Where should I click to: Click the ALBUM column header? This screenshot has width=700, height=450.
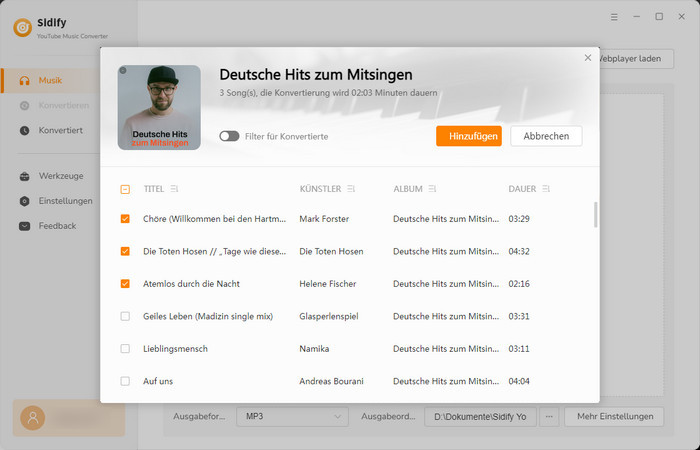(x=408, y=189)
